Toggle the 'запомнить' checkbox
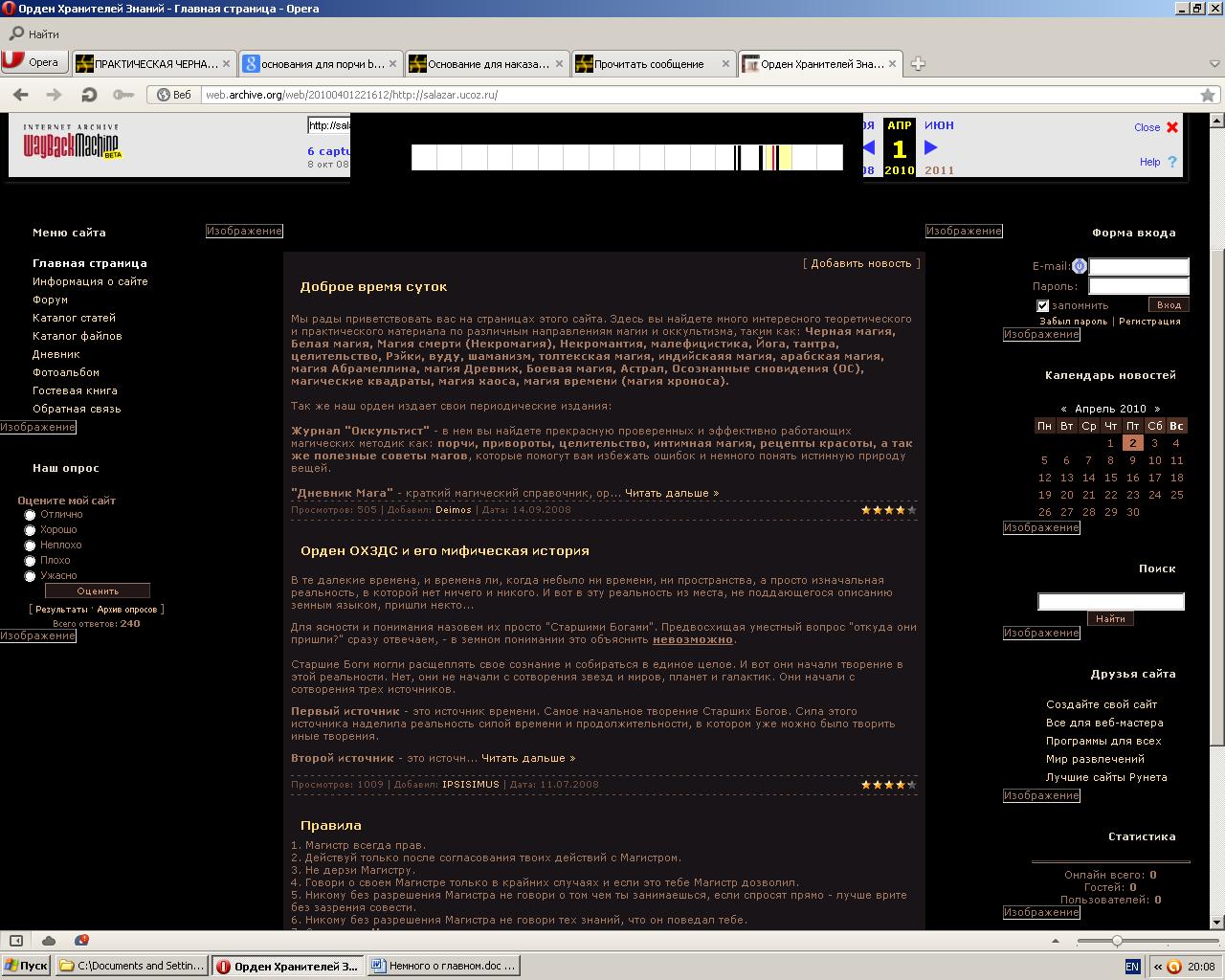 tap(1043, 305)
